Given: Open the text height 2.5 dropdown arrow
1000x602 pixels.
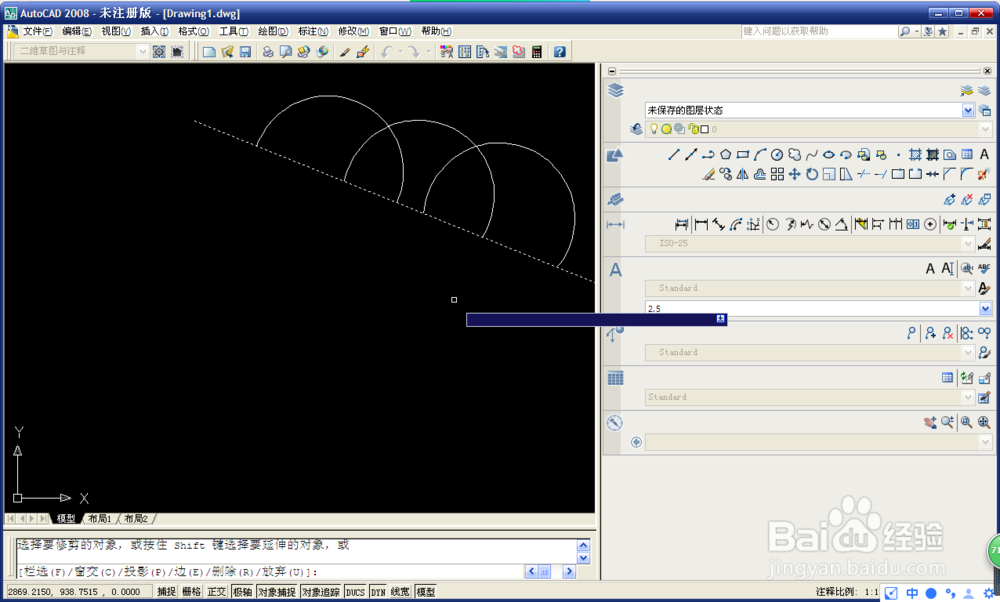Looking at the screenshot, I should click(985, 309).
